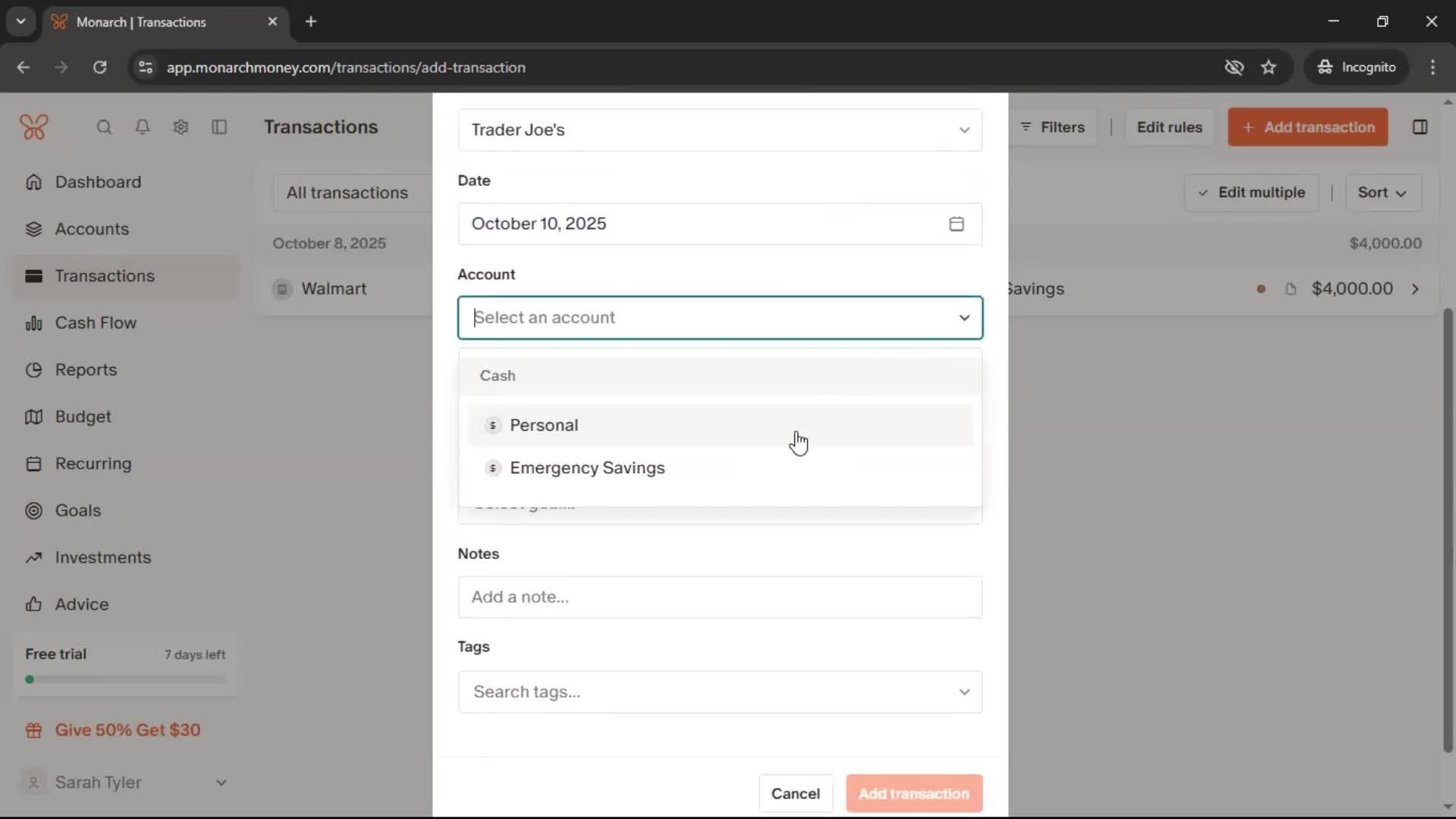Click the gift icon beside Give 50%
The height and width of the screenshot is (819, 1456).
[33, 730]
